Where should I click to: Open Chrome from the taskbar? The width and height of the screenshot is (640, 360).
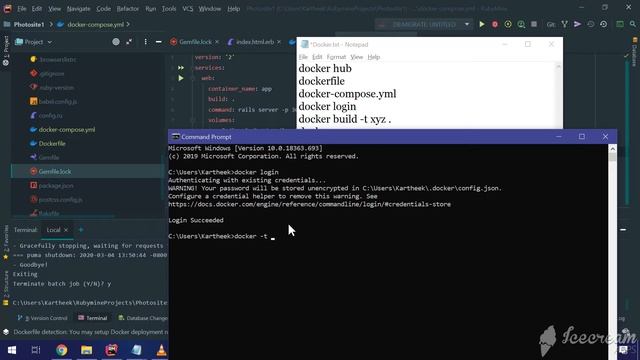pyautogui.click(x=62, y=350)
